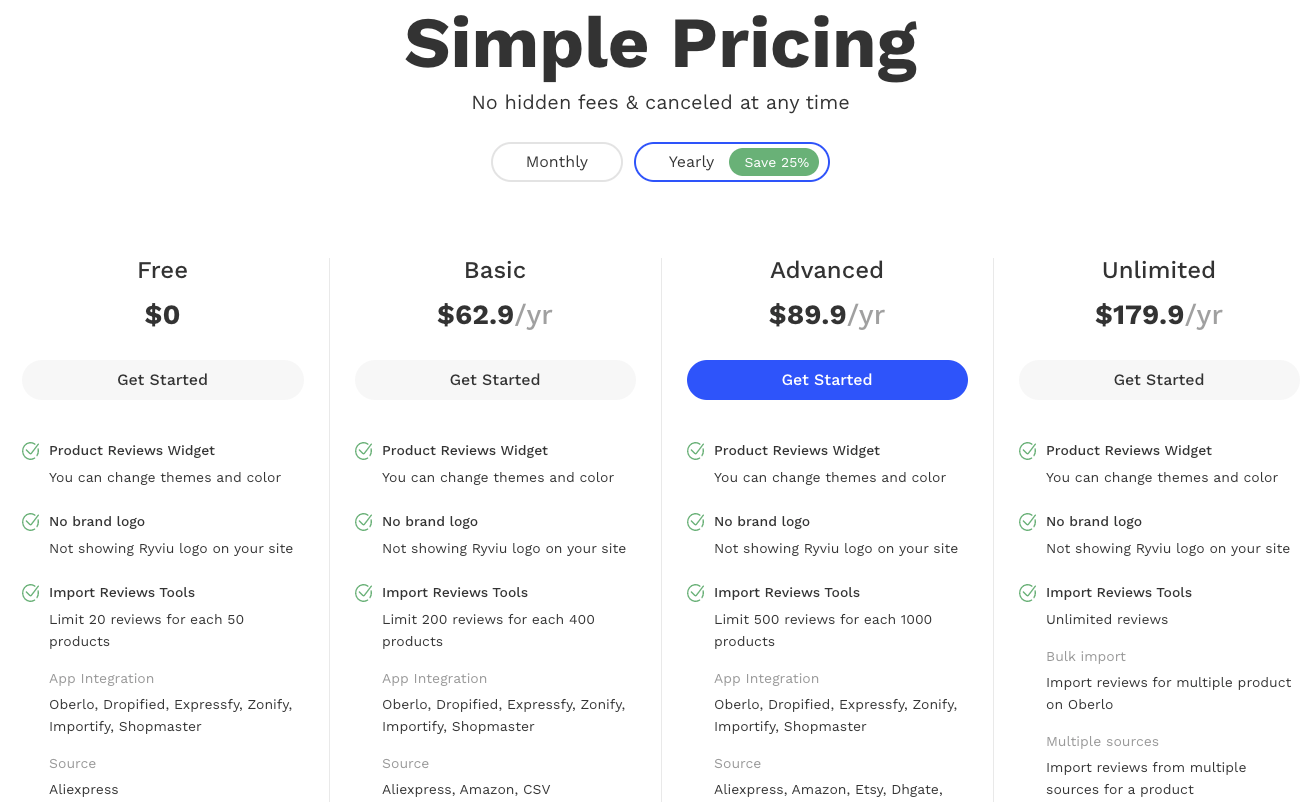Get Started with the Basic plan

point(495,380)
